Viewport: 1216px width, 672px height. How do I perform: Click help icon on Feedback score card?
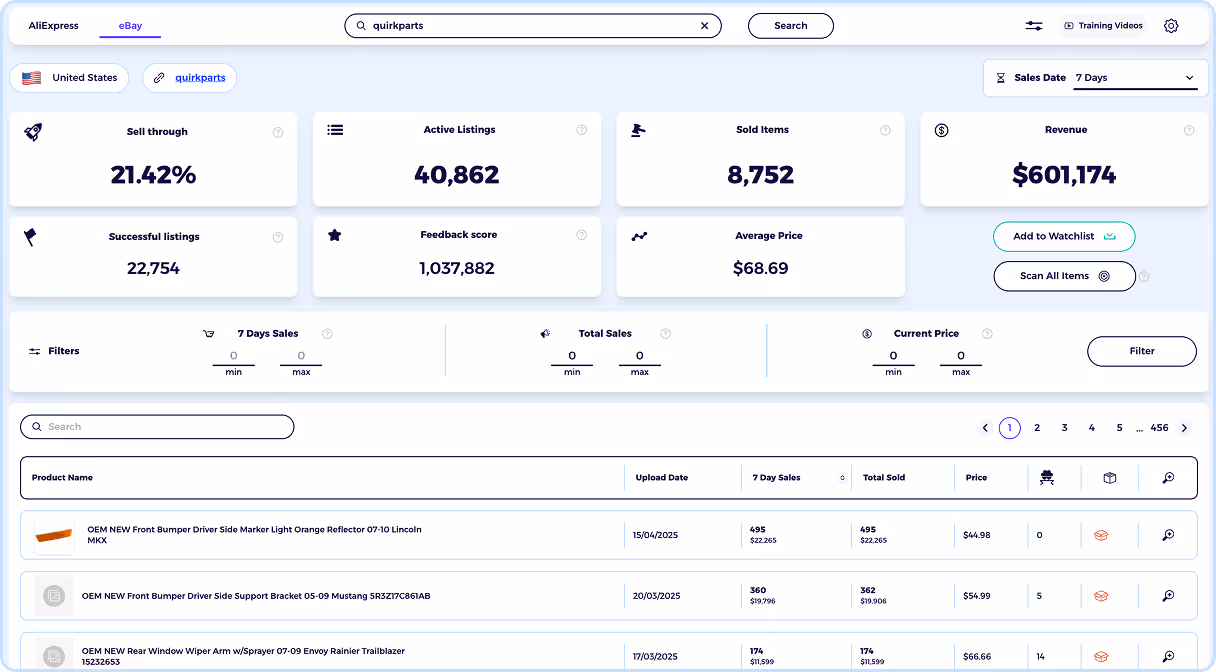[581, 235]
